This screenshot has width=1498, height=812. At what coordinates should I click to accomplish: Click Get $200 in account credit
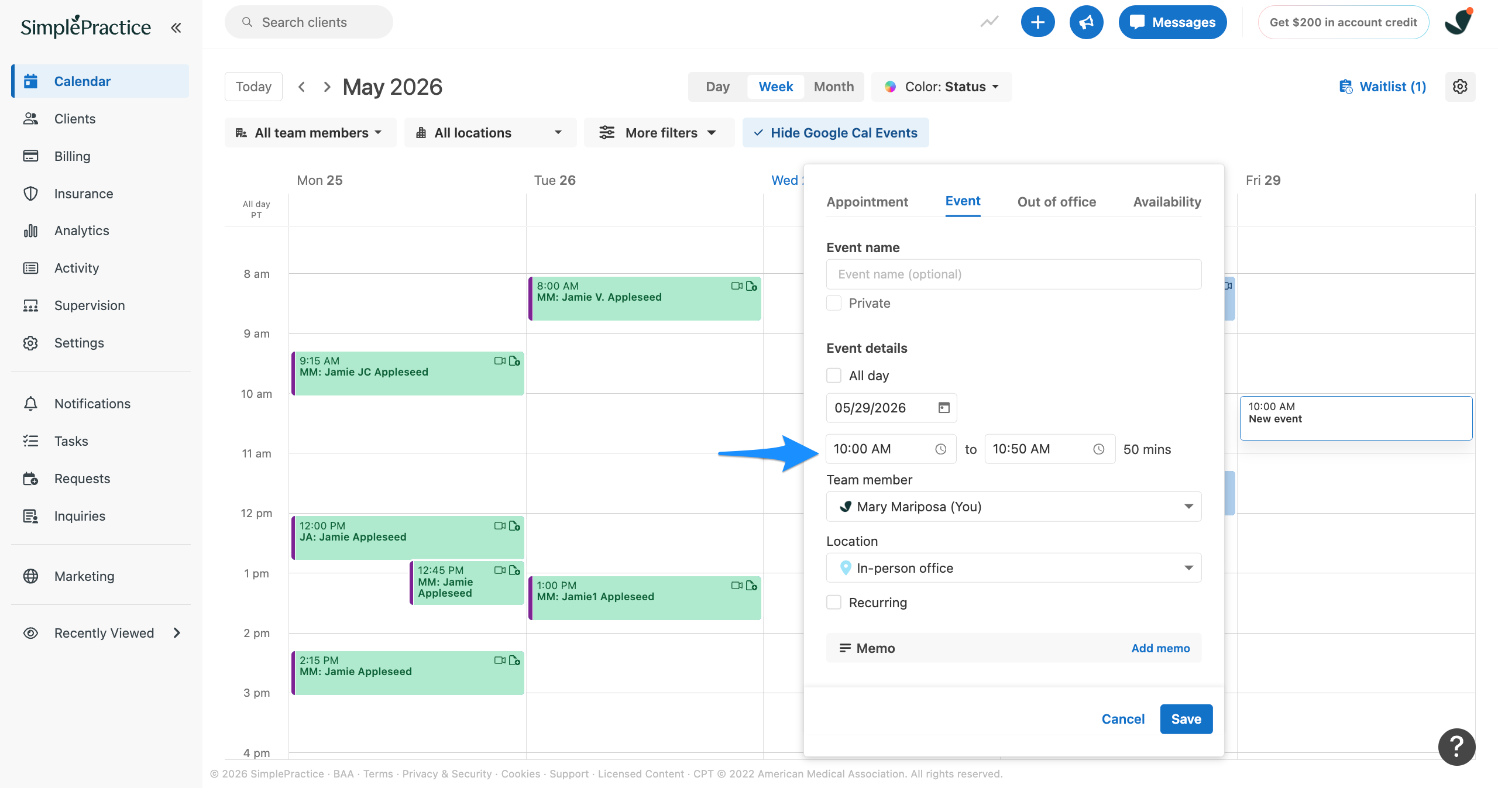click(1343, 22)
